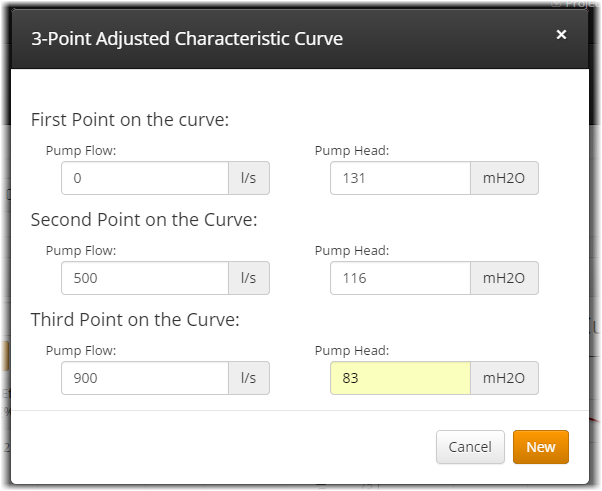
Task: Click the l/s unit next to the 500 flow value
Action: click(x=249, y=278)
